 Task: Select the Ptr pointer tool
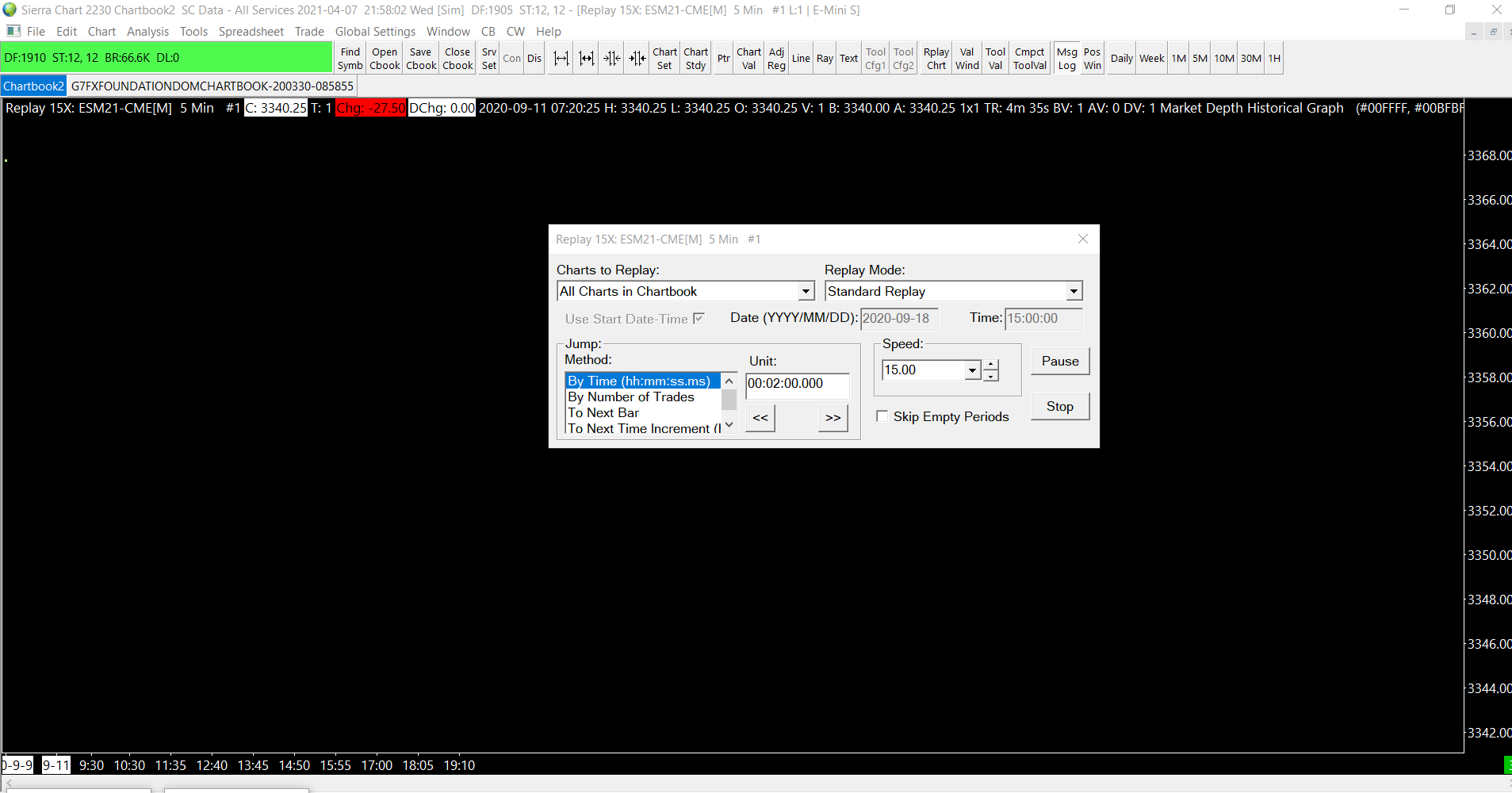[x=724, y=59]
